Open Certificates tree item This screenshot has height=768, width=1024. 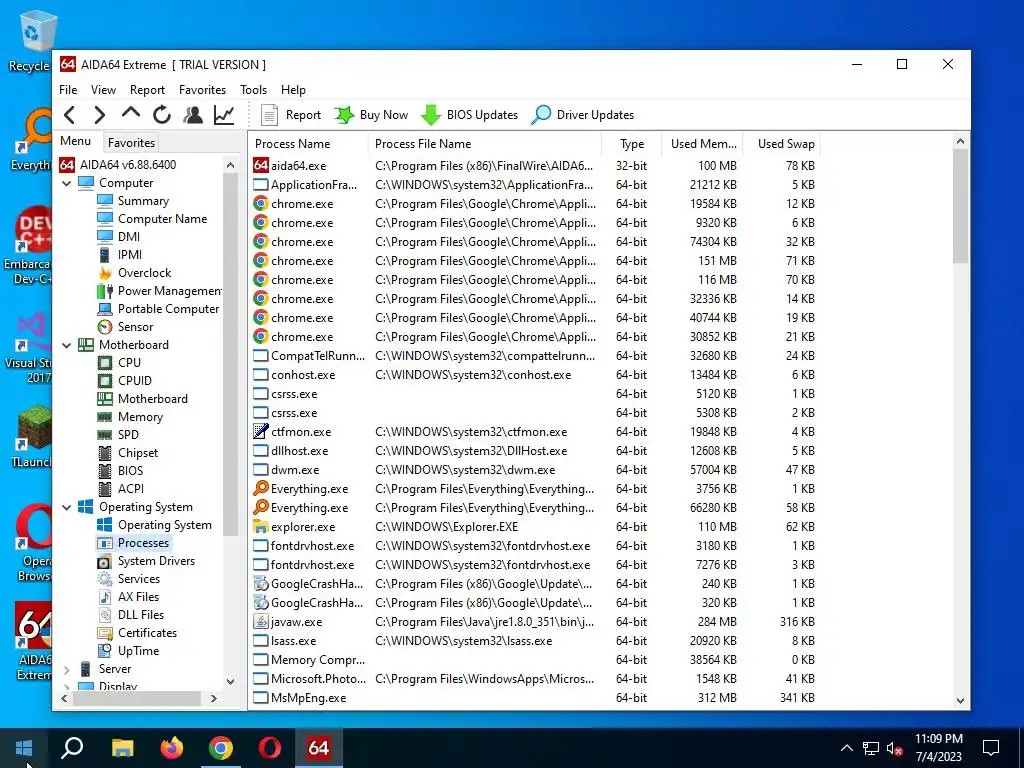click(137, 633)
